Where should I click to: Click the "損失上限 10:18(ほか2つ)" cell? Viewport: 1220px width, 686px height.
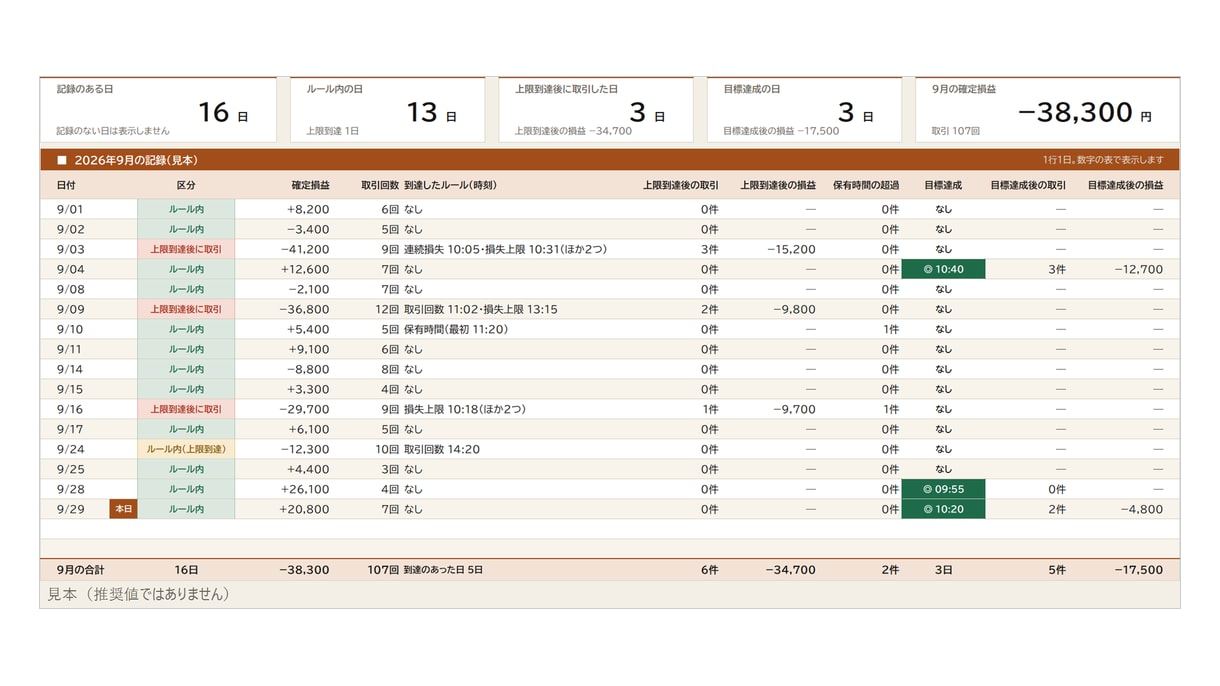tap(464, 409)
